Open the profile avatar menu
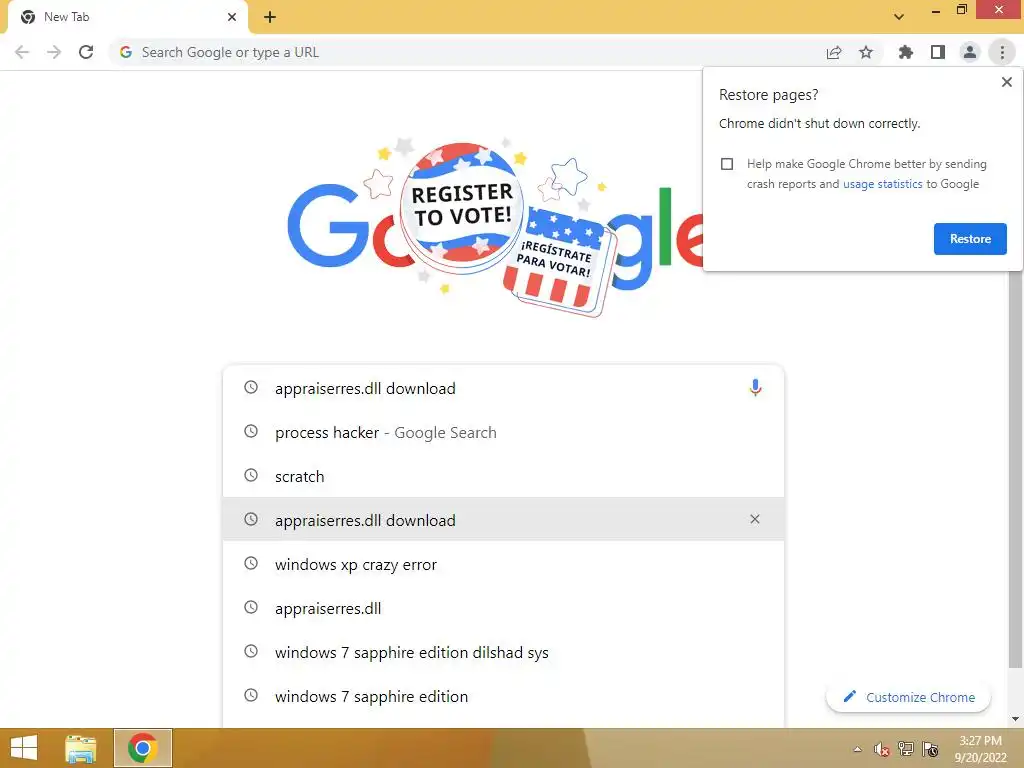Viewport: 1024px width, 768px height. [x=970, y=52]
